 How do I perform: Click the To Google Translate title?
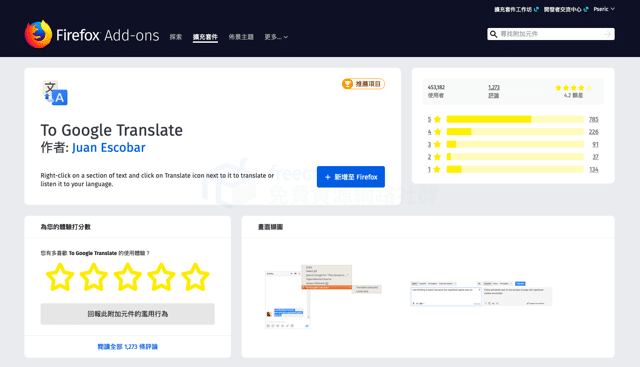(111, 130)
